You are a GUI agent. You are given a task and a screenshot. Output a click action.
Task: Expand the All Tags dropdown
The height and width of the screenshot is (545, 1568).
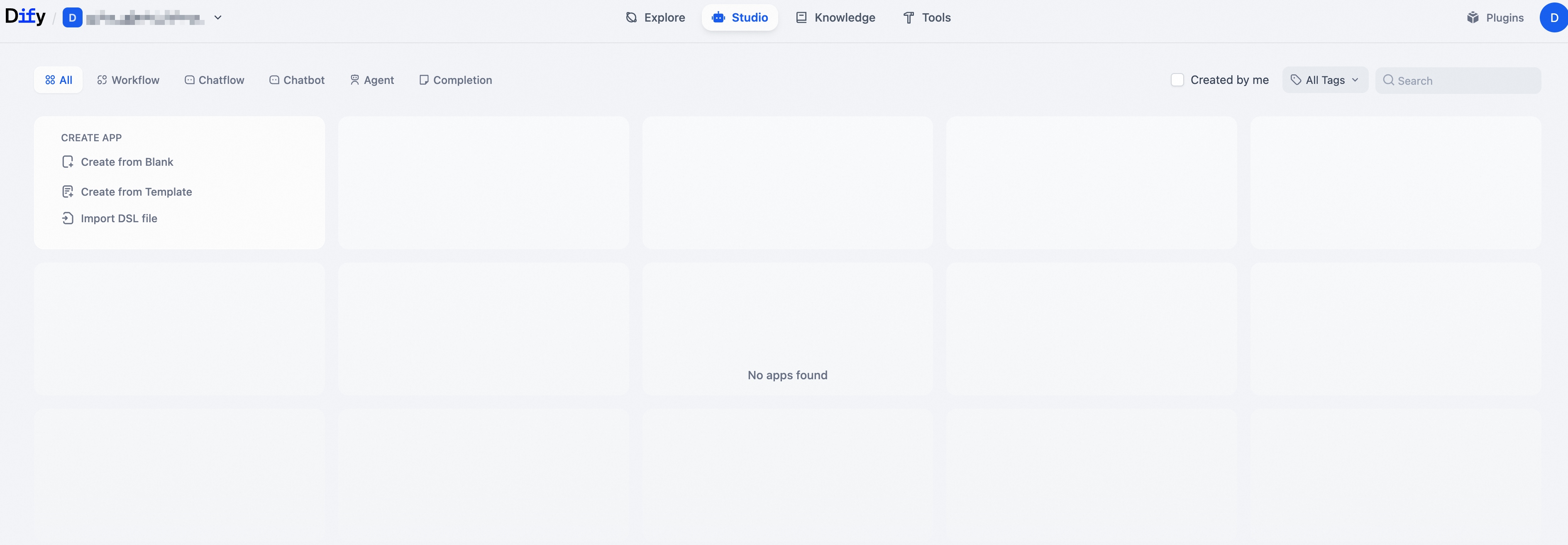point(1325,80)
